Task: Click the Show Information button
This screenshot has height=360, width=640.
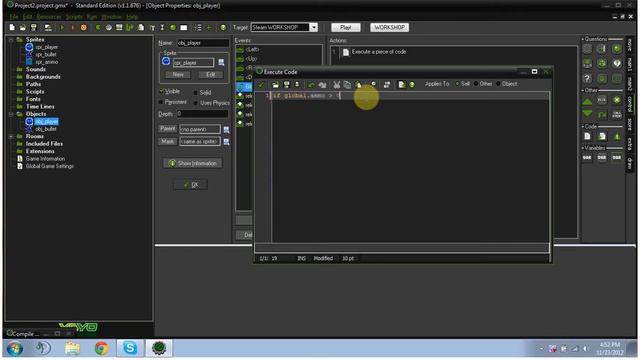Action: pyautogui.click(x=193, y=163)
